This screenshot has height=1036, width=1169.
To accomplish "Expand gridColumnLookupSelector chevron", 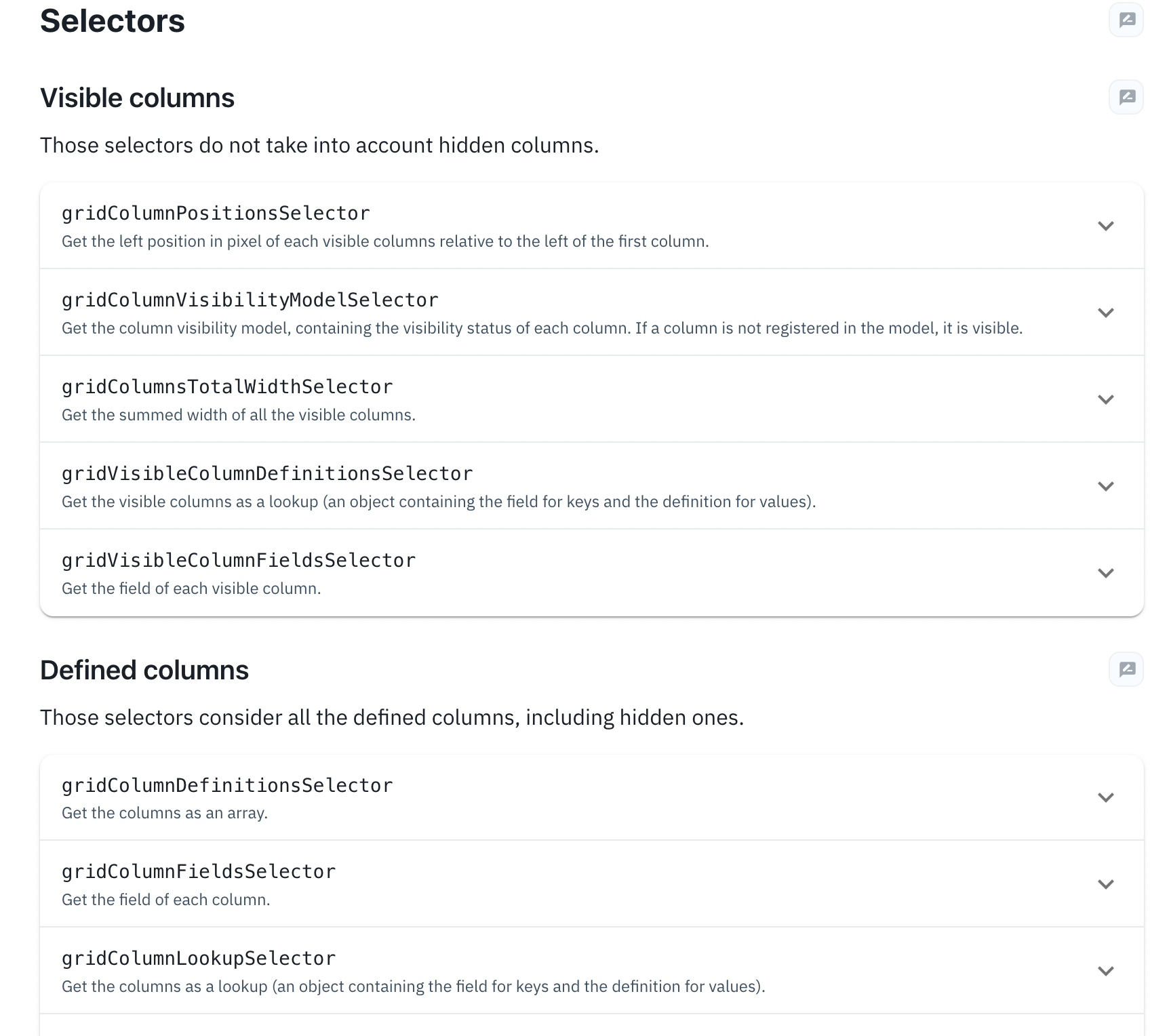I will [x=1106, y=971].
